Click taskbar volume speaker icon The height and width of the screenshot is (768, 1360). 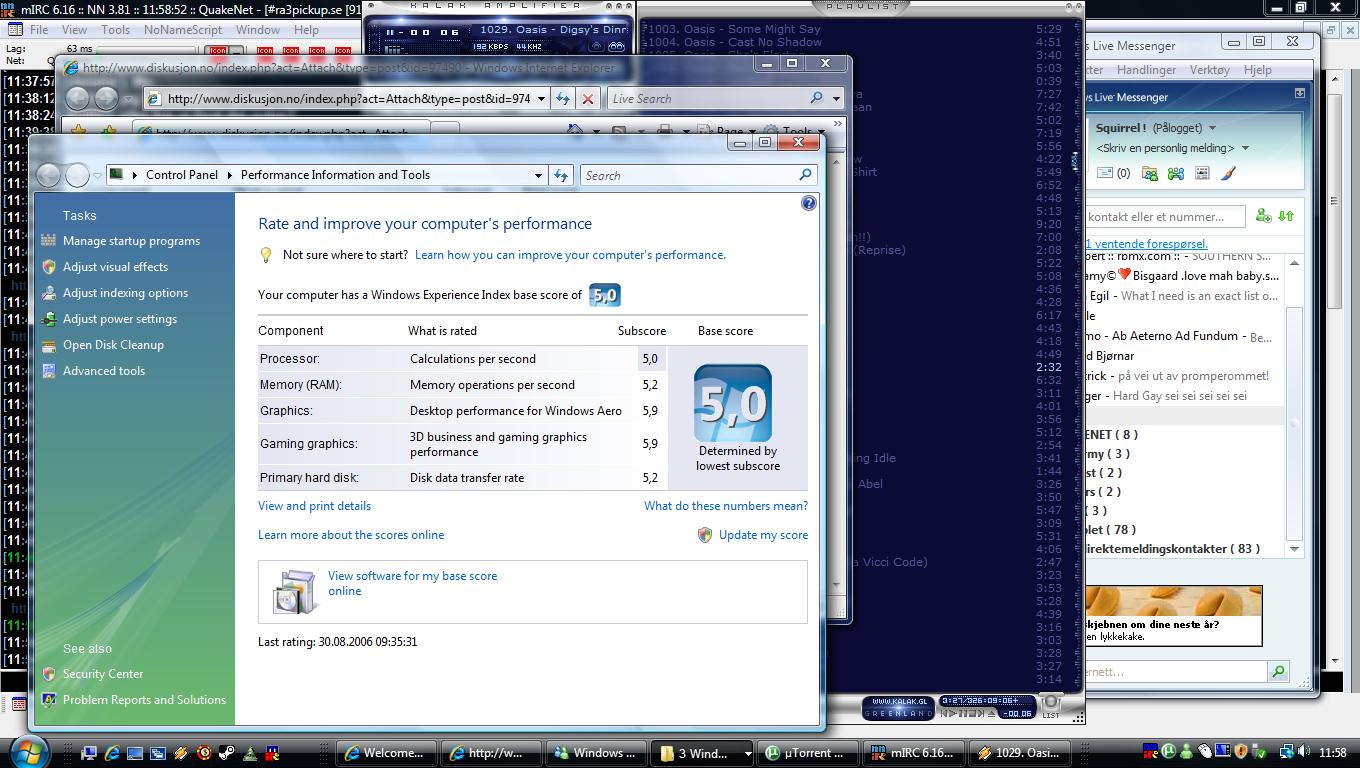[x=1303, y=751]
